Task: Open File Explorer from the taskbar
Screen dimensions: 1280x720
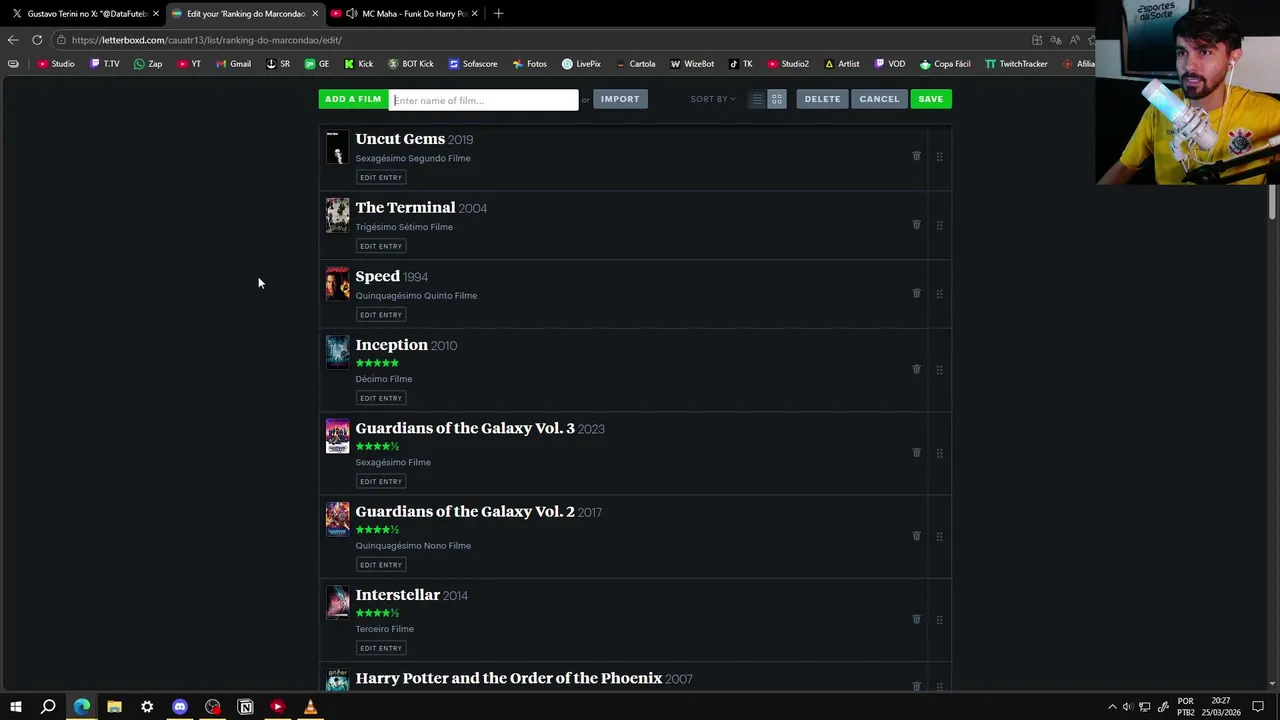Action: [x=114, y=707]
